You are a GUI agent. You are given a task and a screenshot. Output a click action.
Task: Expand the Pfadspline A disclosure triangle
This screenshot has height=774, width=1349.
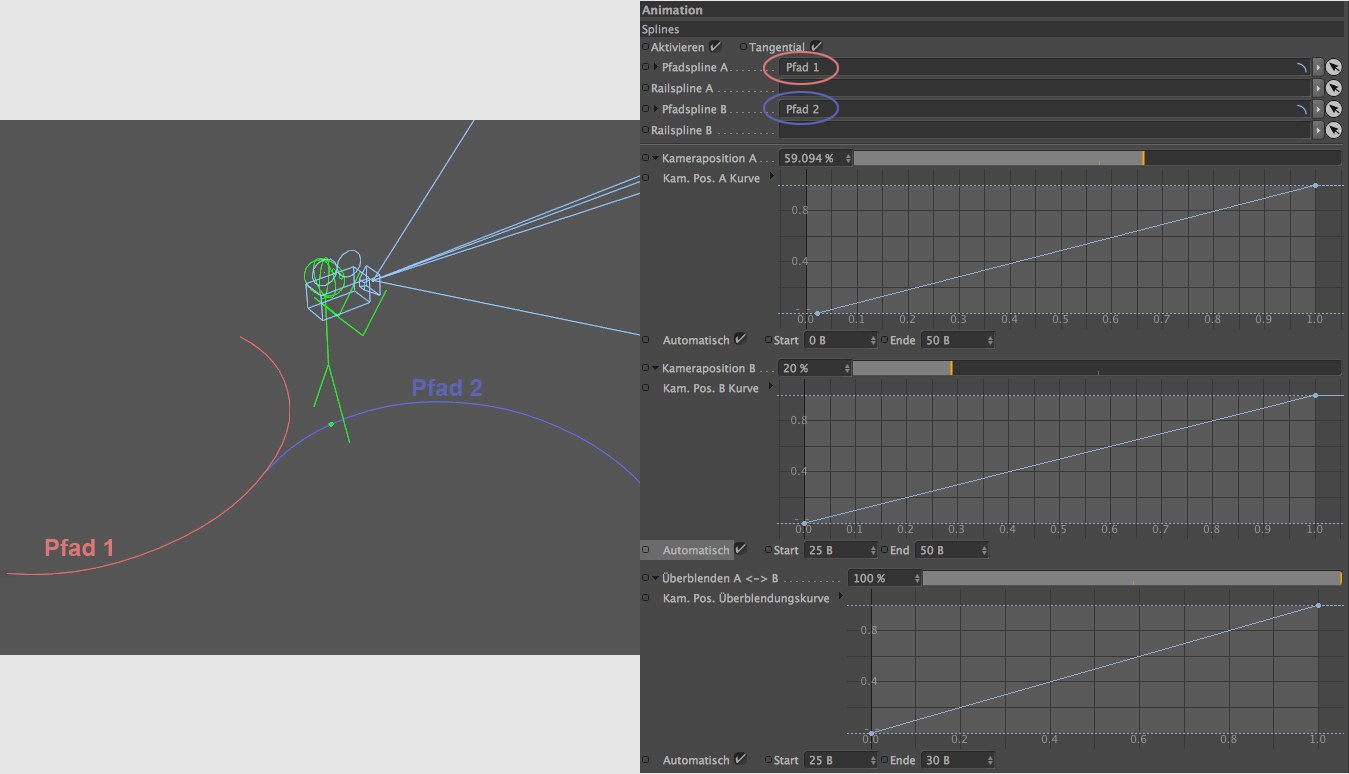[x=656, y=67]
